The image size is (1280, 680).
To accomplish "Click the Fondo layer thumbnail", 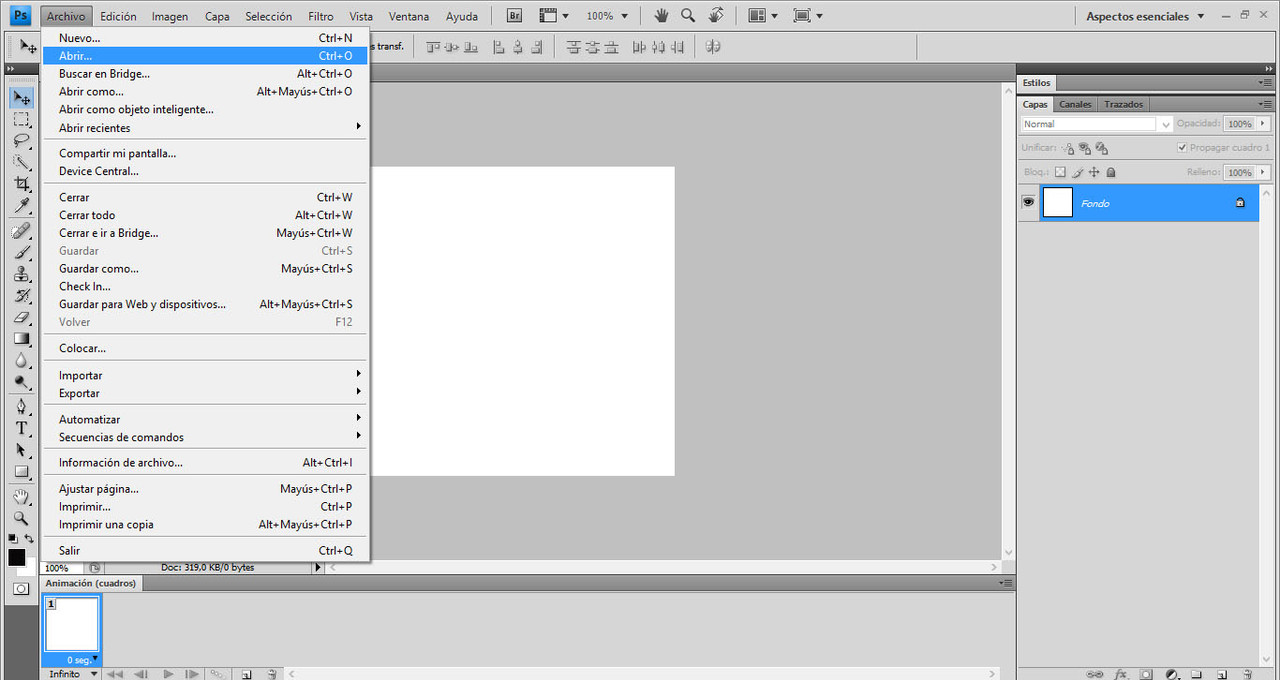I will (x=1057, y=203).
